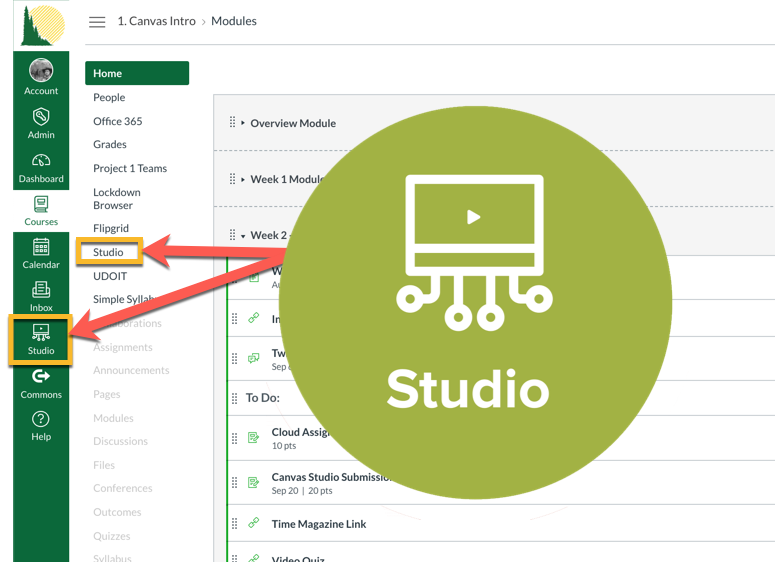Image resolution: width=775 pixels, height=562 pixels.
Task: Expand the Overview Module
Action: click(243, 123)
